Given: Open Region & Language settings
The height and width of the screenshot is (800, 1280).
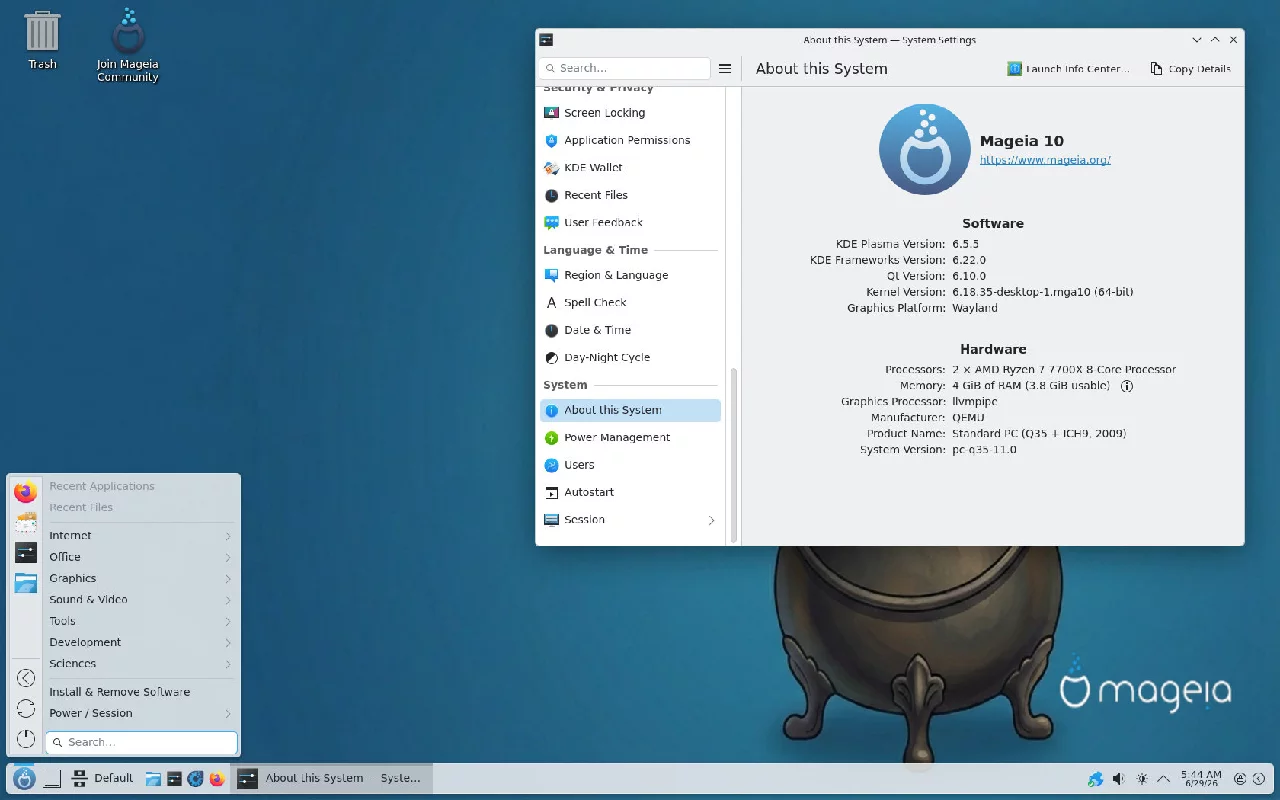Looking at the screenshot, I should 630,275.
